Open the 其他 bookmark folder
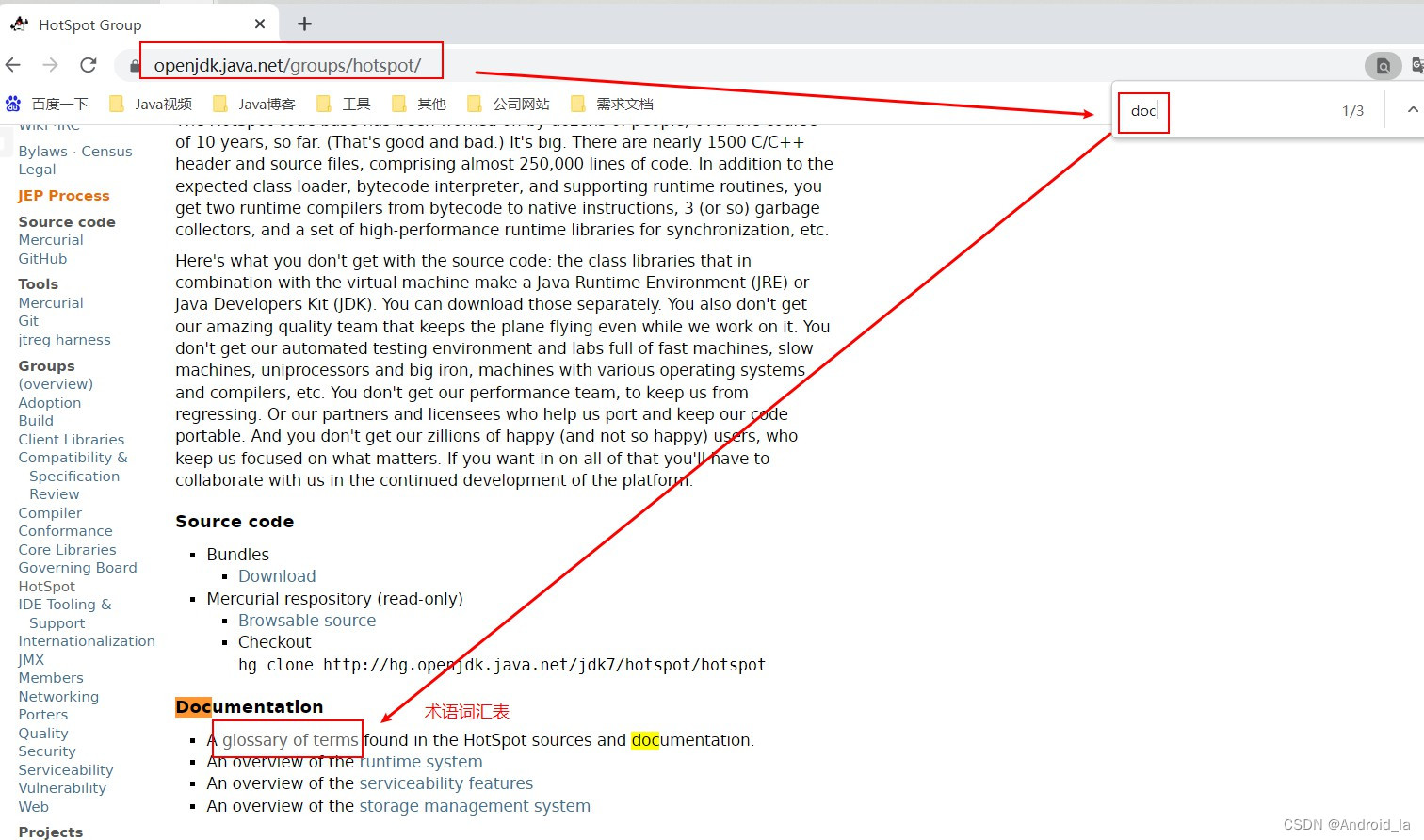 pyautogui.click(x=419, y=104)
